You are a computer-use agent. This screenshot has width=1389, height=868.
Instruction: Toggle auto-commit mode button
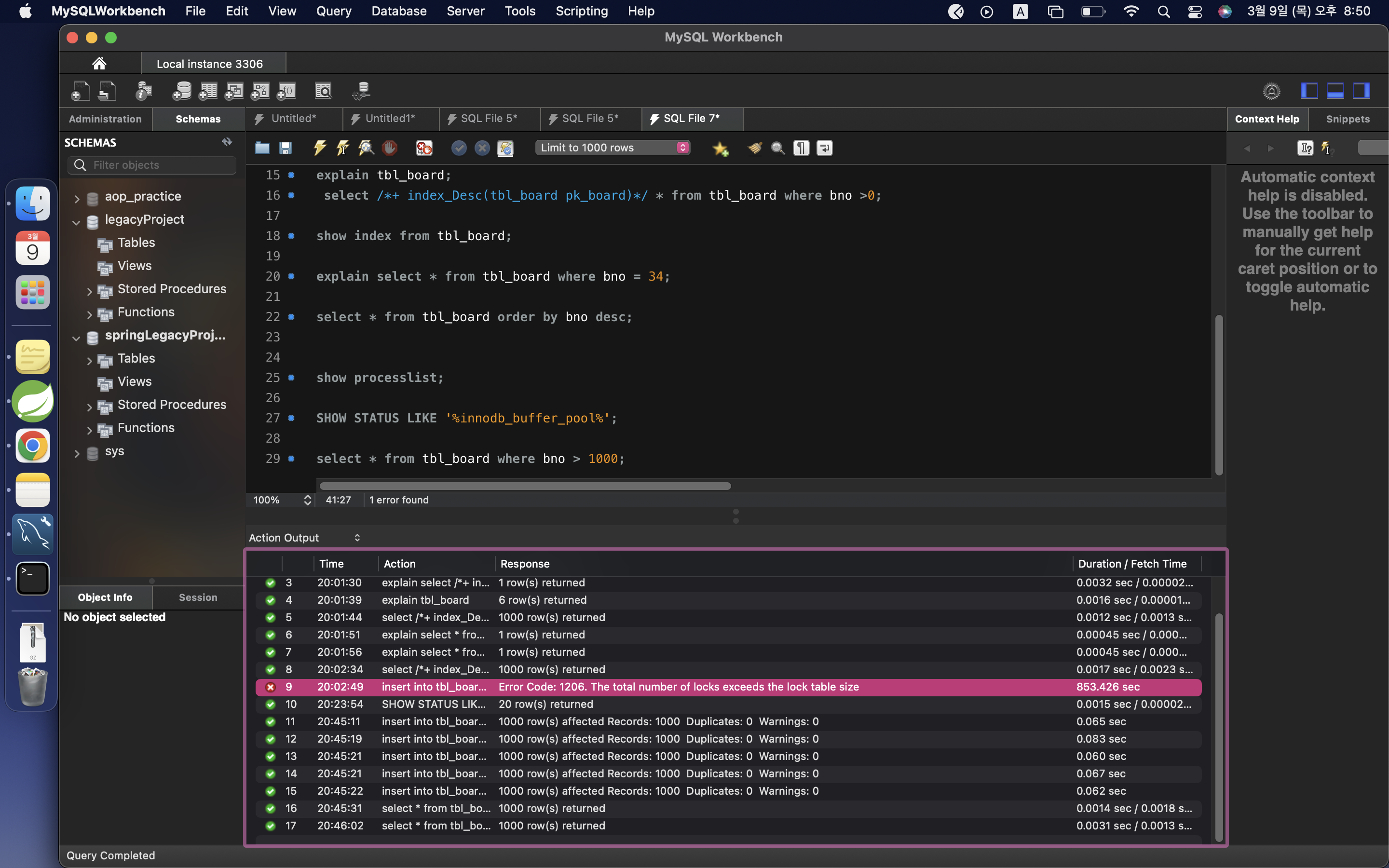[x=505, y=148]
